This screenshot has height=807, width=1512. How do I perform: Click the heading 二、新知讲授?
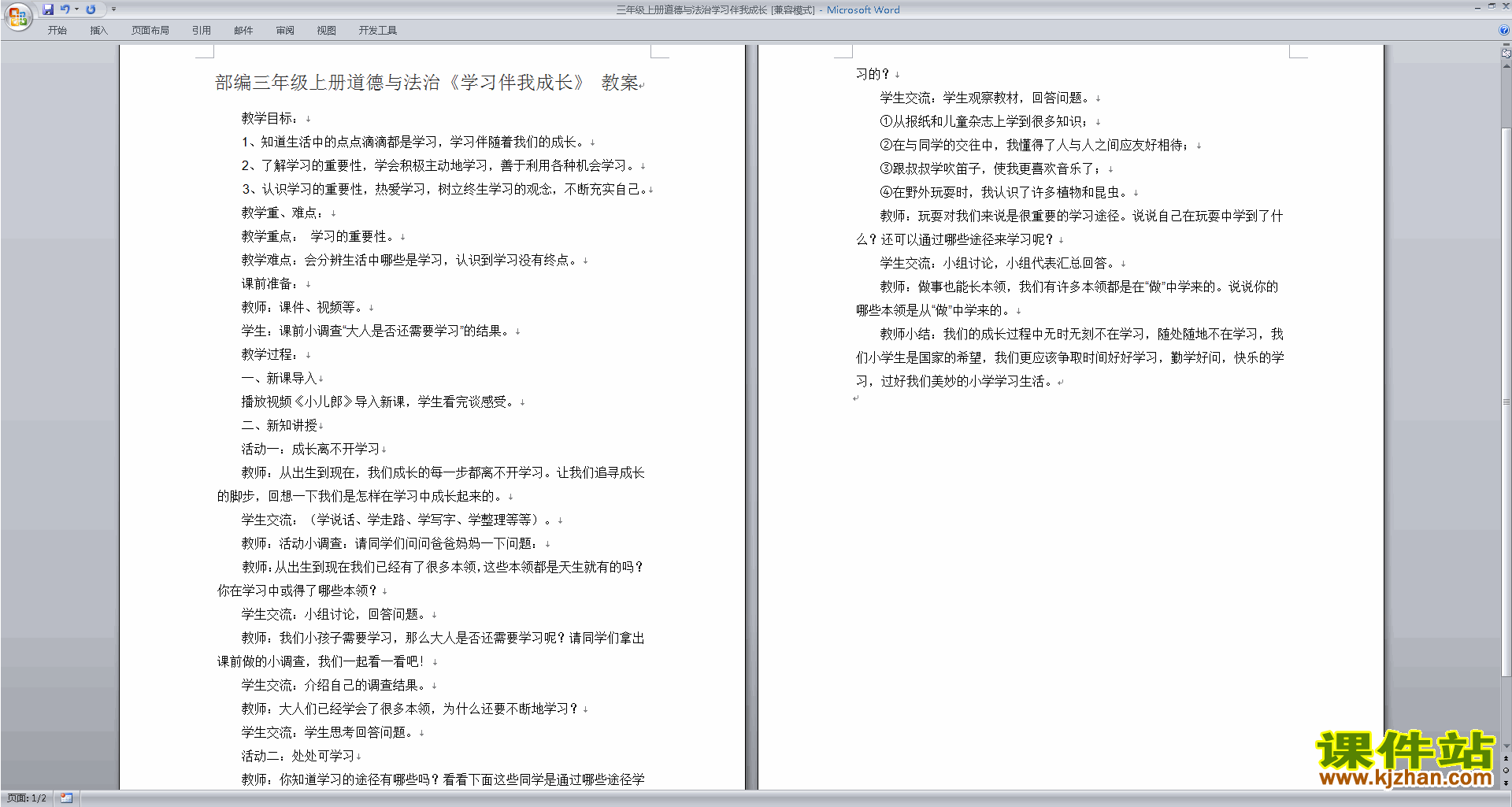point(279,425)
